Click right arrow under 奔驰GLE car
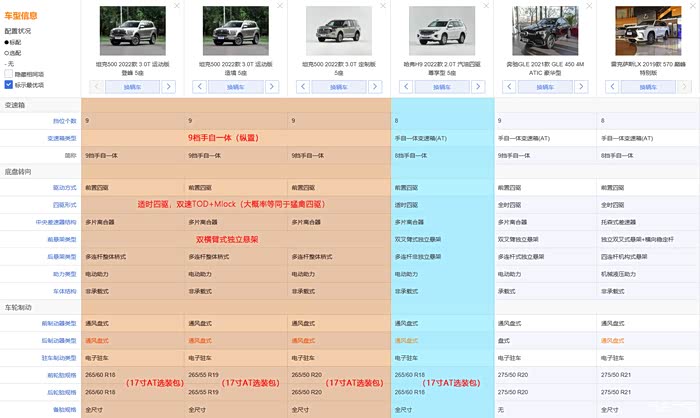 coord(581,87)
